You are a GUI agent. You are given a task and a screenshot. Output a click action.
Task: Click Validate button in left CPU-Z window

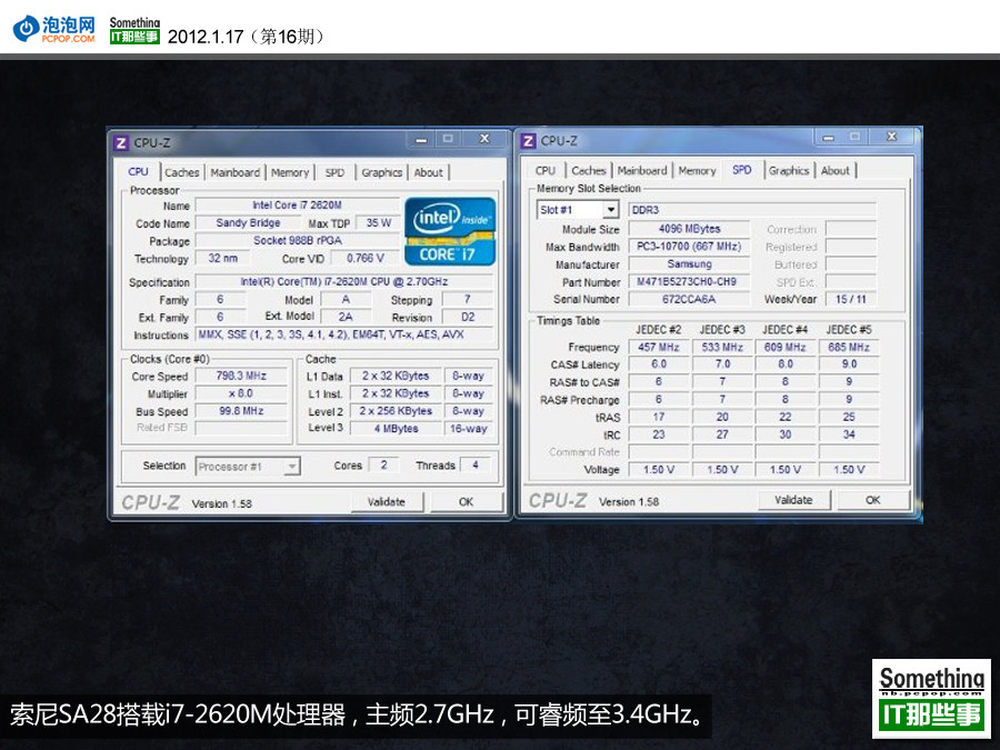(x=386, y=502)
